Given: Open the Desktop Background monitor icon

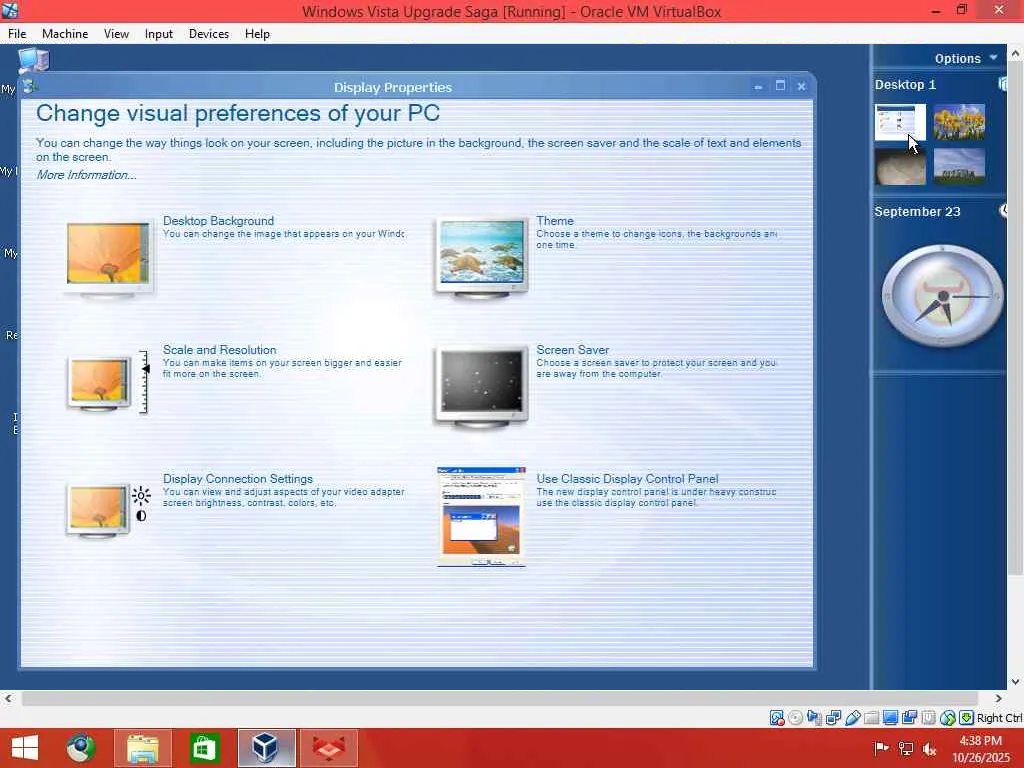Looking at the screenshot, I should (x=109, y=258).
